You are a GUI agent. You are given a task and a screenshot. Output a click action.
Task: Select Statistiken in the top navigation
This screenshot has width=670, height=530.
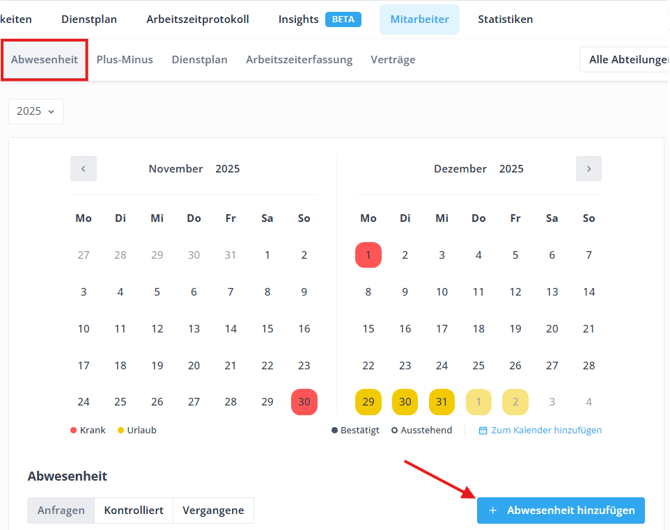505,19
